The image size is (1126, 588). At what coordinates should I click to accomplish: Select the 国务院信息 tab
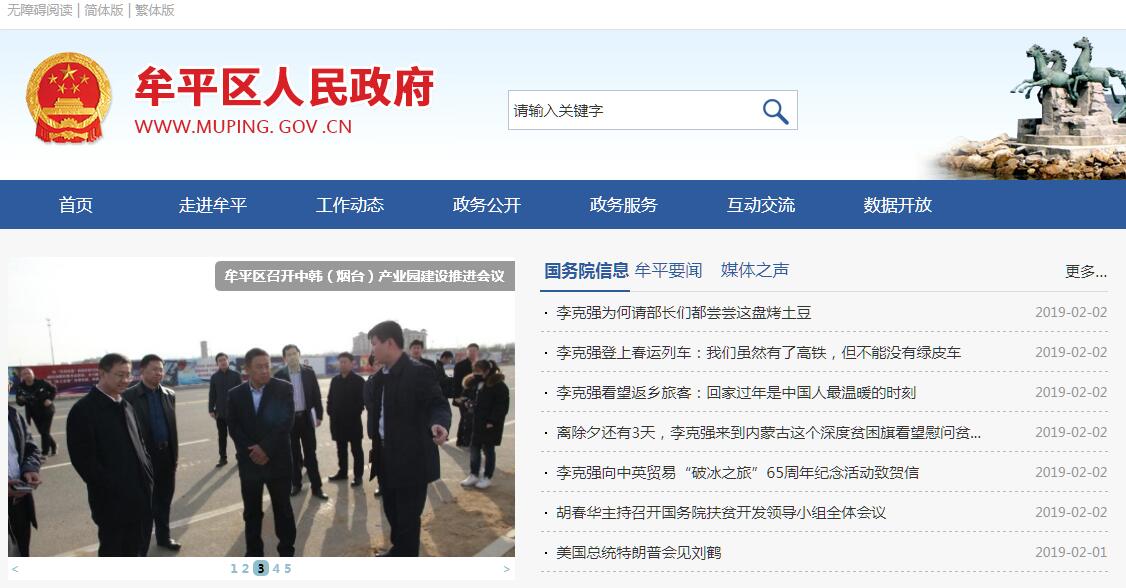click(586, 271)
